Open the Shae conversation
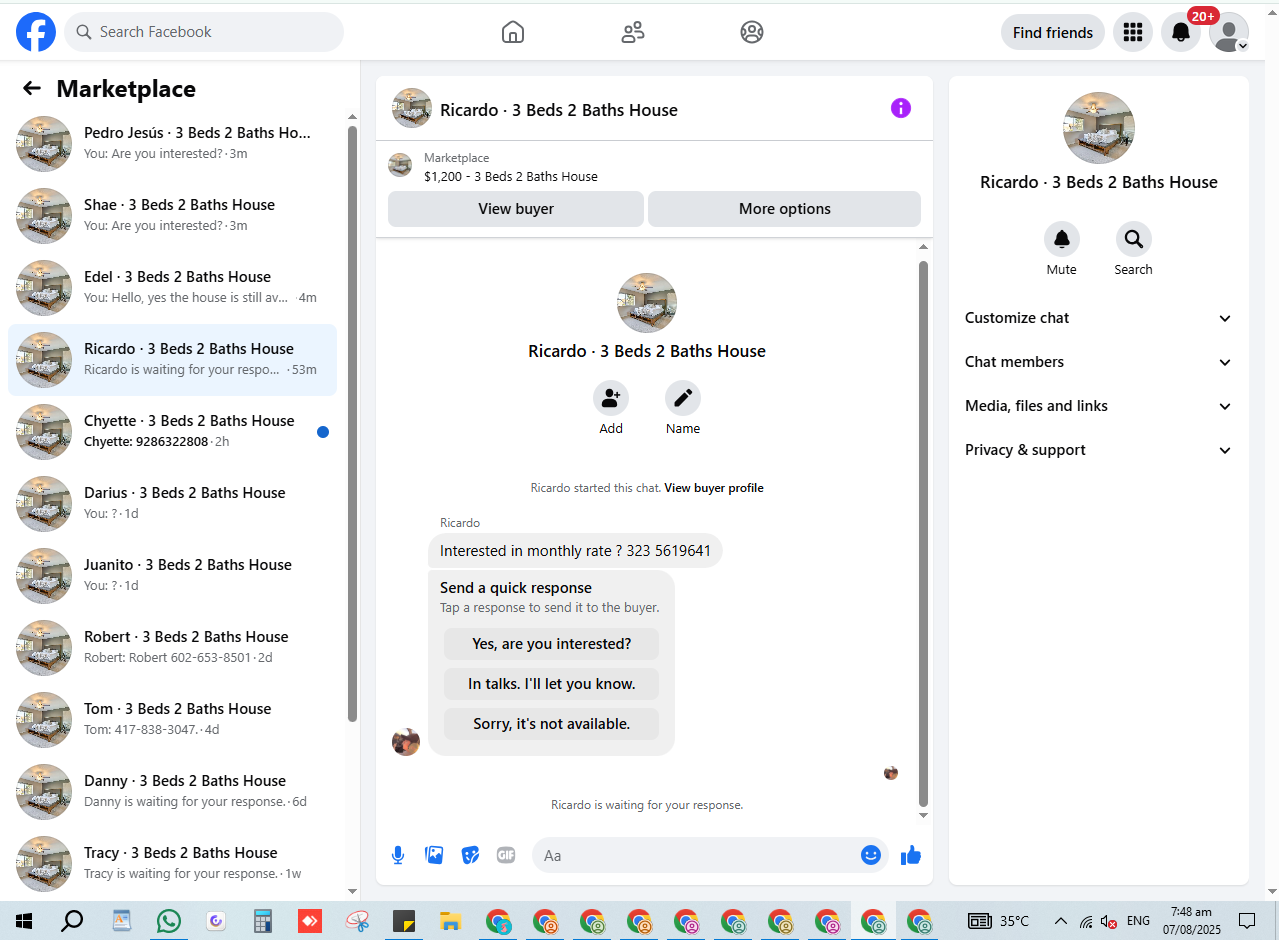1279x940 pixels. (x=172, y=216)
